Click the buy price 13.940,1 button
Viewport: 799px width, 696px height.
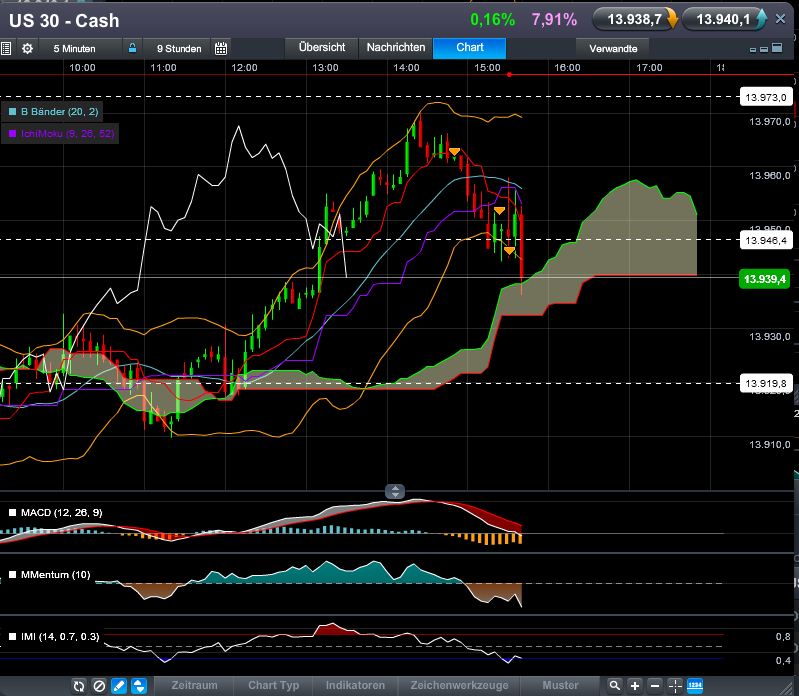coord(724,19)
